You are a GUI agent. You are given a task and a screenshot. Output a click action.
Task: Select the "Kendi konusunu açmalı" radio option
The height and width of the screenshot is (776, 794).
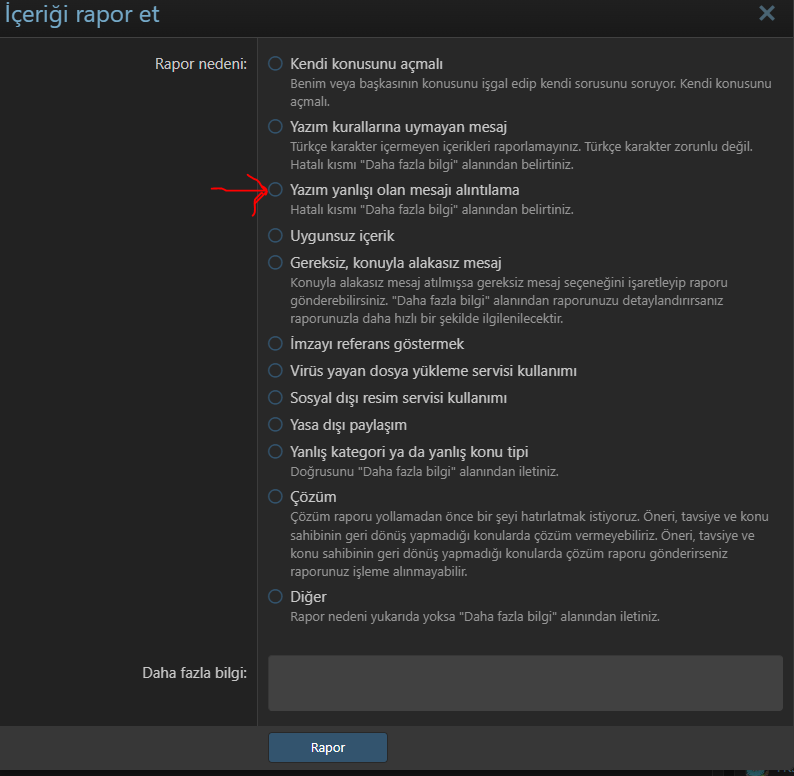click(x=275, y=63)
